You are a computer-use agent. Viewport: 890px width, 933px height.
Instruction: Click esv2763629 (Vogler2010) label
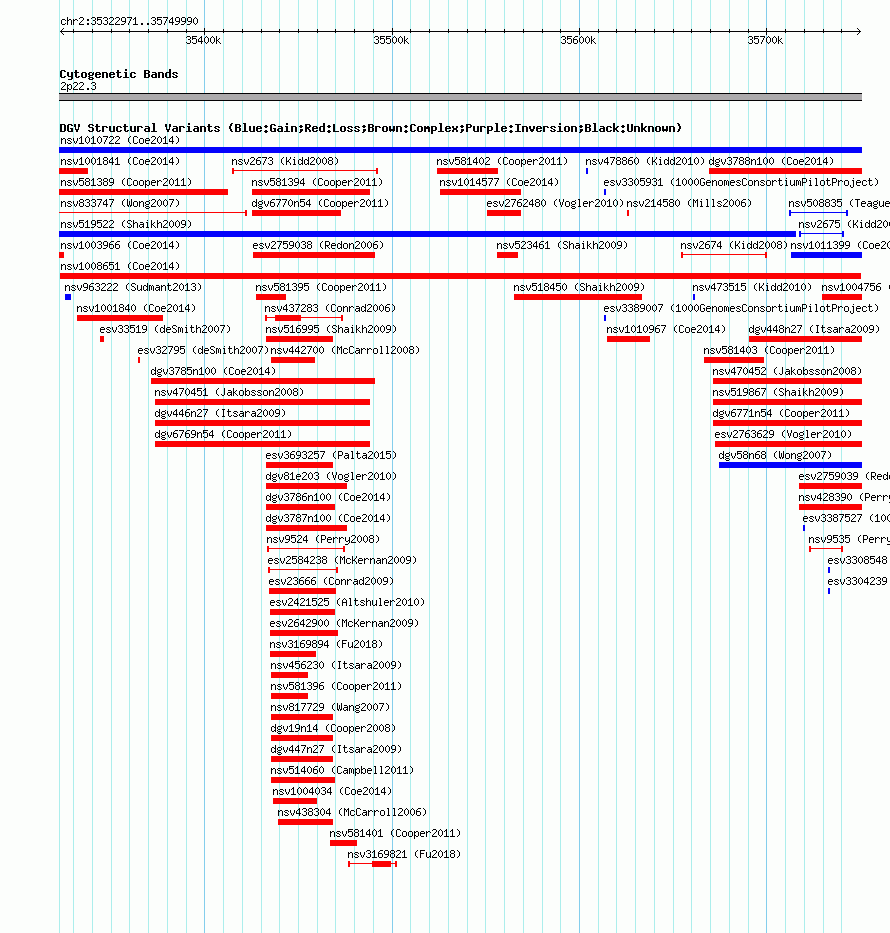pos(784,434)
